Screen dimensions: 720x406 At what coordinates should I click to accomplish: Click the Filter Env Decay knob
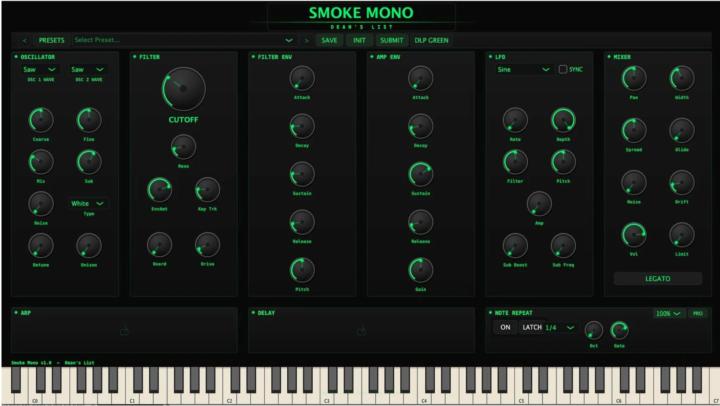coord(302,126)
